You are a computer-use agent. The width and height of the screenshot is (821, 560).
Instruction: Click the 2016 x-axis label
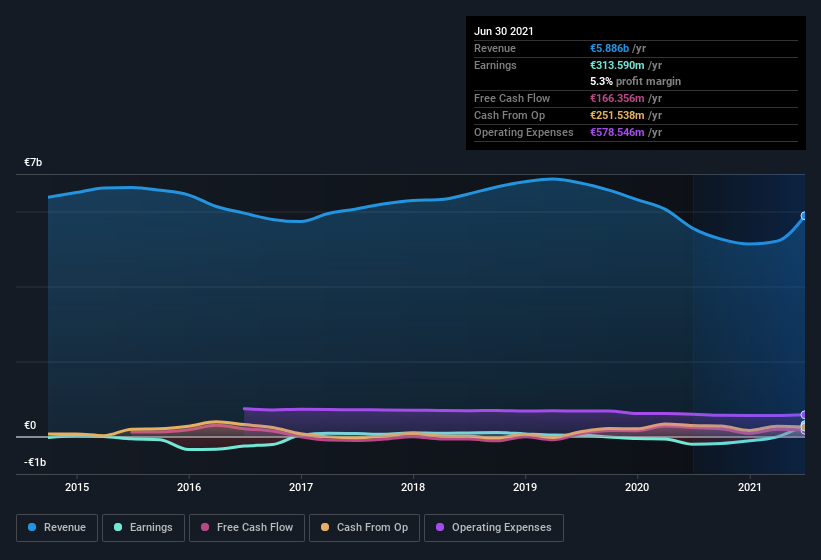(189, 487)
